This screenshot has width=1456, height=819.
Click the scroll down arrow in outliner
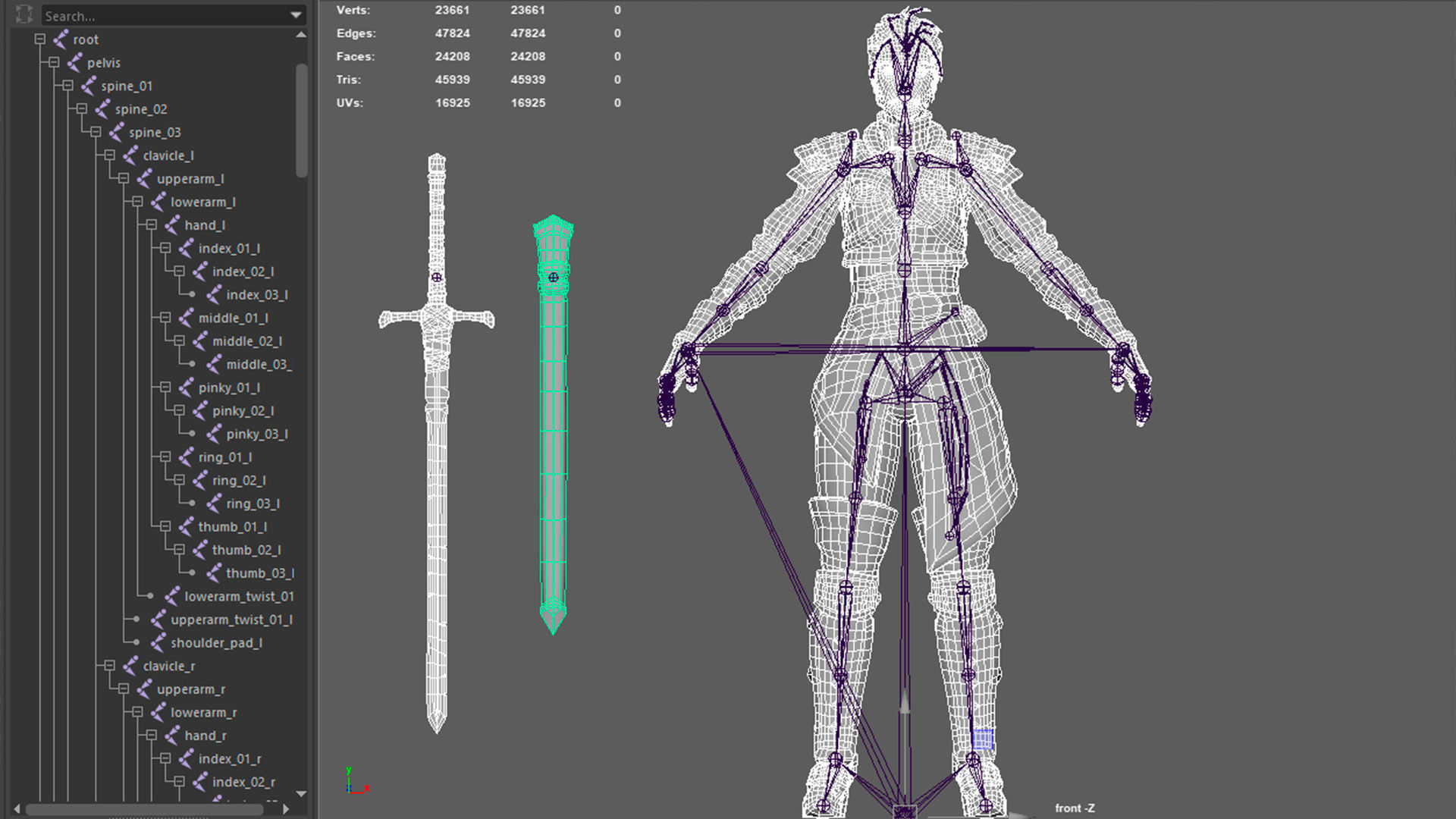point(301,794)
